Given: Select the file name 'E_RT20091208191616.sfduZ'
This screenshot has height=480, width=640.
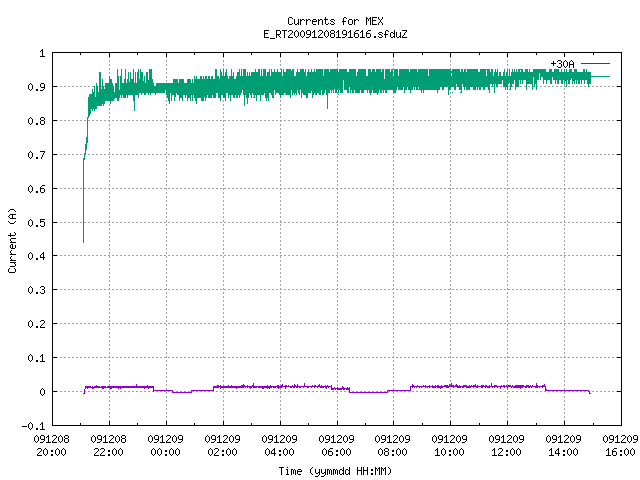Looking at the screenshot, I should click(335, 34).
